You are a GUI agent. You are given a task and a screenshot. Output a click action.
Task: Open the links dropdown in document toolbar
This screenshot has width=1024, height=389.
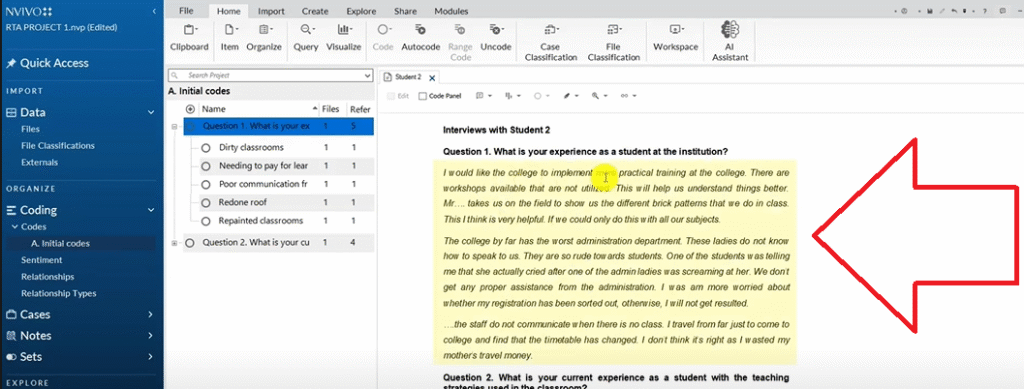(x=628, y=96)
